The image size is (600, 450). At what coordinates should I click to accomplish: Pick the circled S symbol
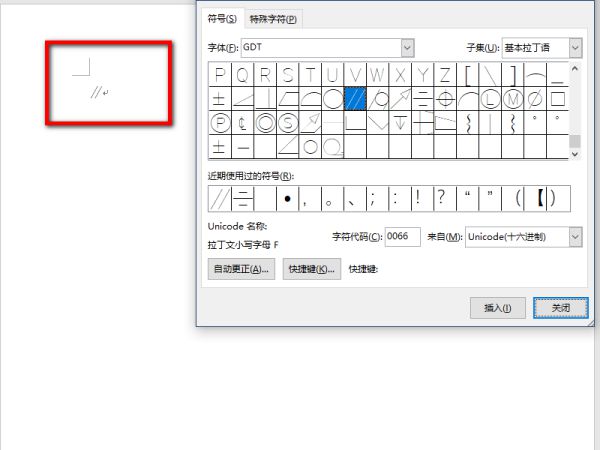(287, 122)
